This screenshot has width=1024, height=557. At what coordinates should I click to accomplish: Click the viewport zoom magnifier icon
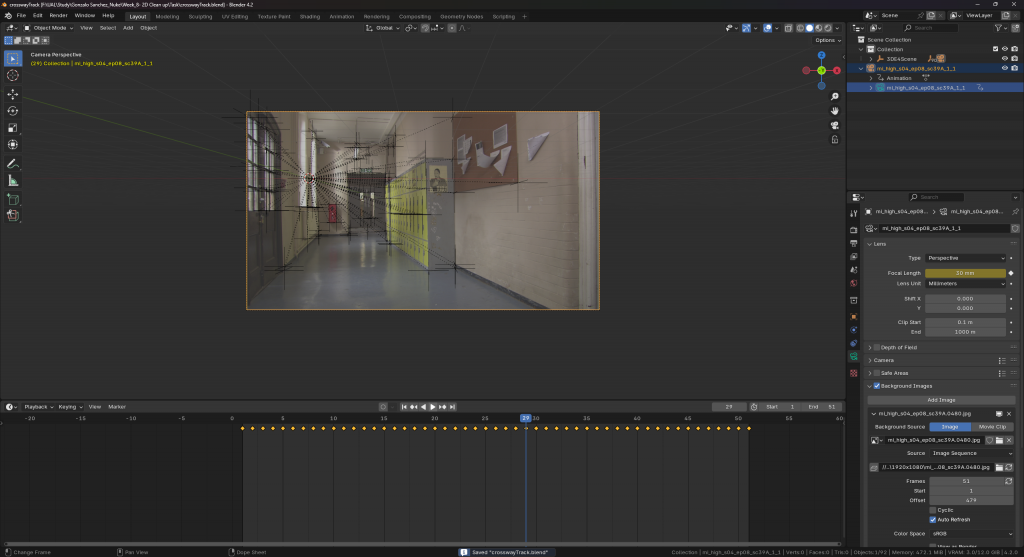(x=835, y=97)
